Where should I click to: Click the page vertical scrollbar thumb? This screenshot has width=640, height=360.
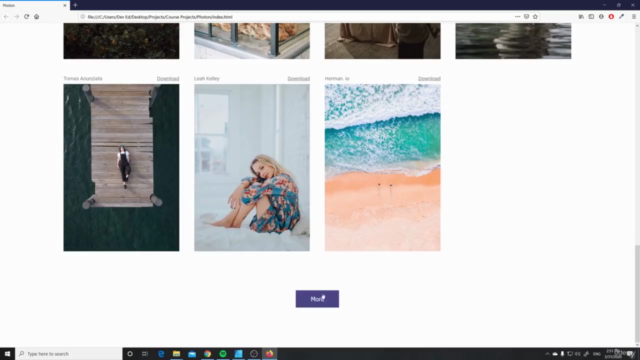point(637,293)
